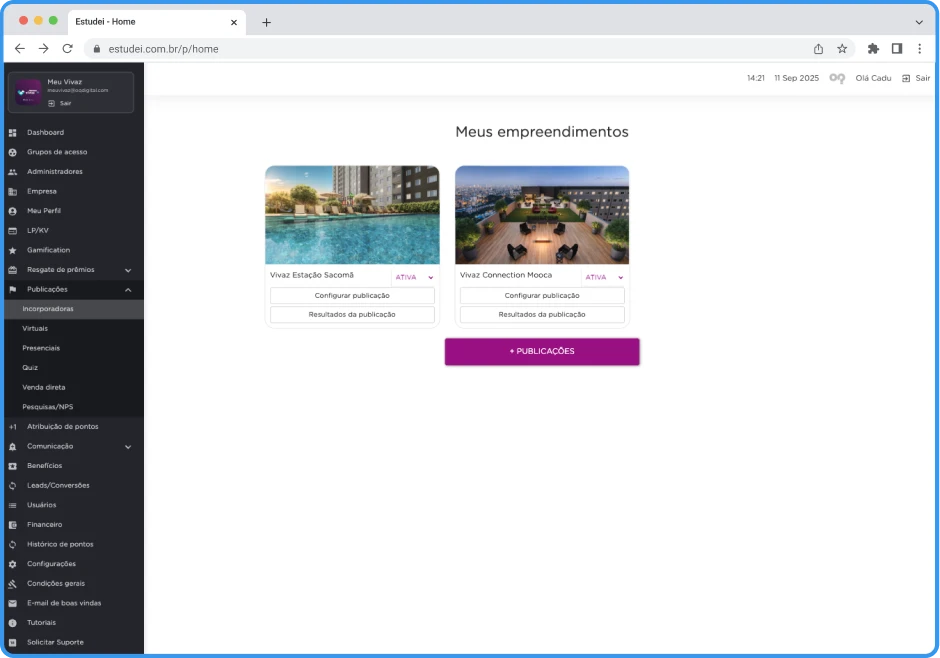Click the browser extensions puzzle icon
Viewport: 940px width, 658px height.
(873, 48)
